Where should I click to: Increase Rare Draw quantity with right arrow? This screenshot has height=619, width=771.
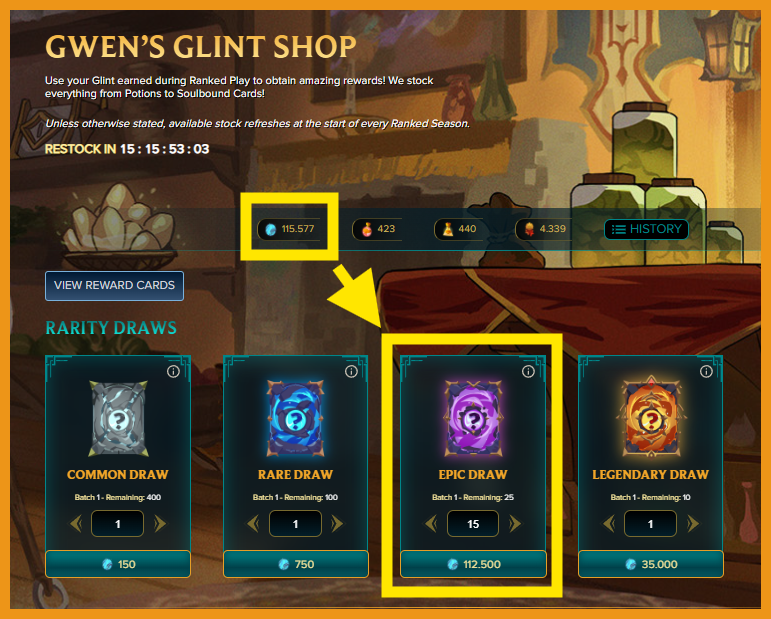tap(337, 524)
